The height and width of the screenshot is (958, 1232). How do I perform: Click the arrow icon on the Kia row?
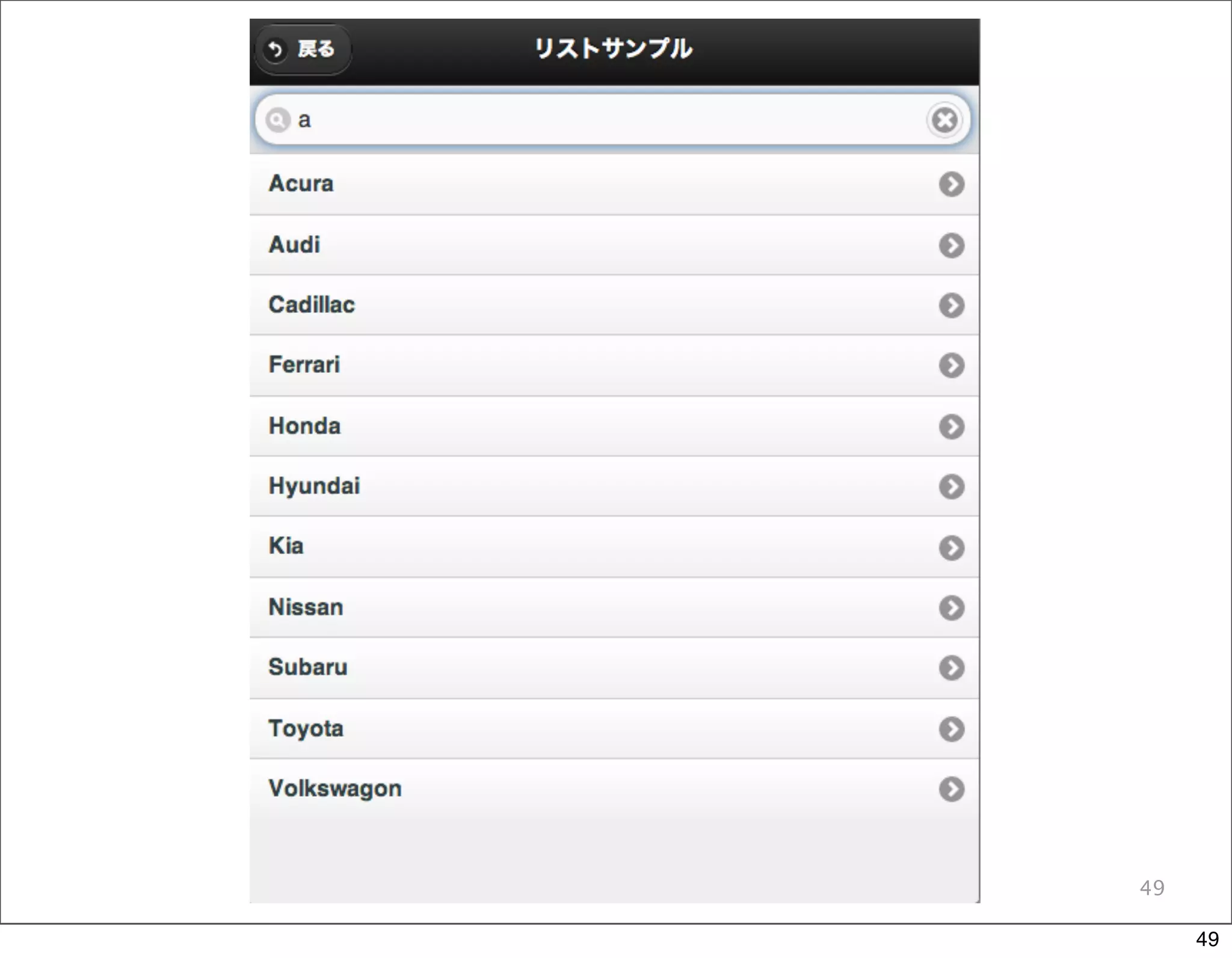(x=951, y=548)
